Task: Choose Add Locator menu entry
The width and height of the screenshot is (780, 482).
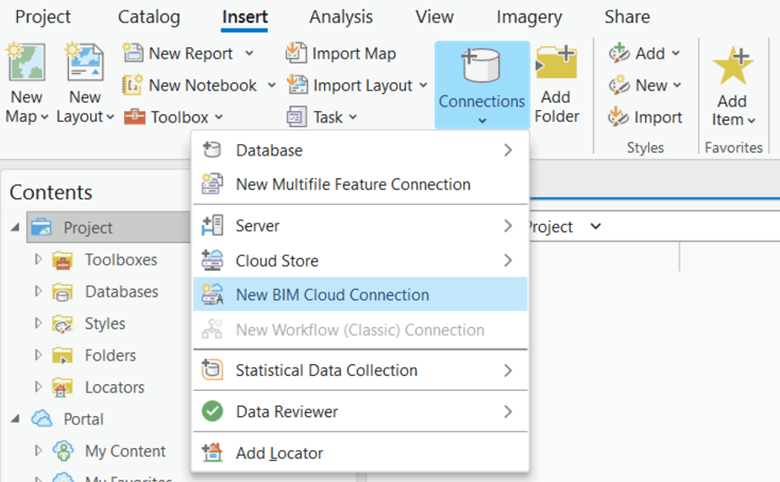Action: 360,453
